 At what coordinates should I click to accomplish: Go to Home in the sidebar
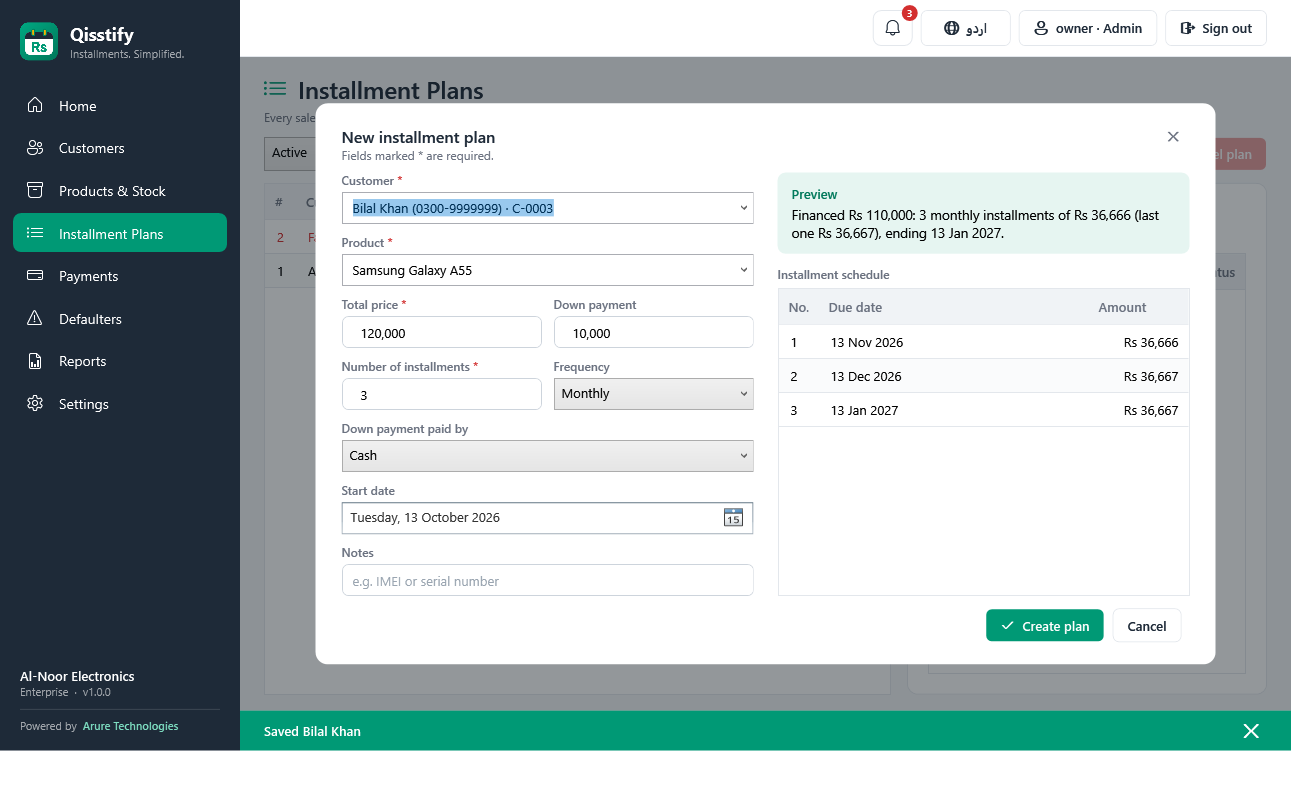point(120,106)
